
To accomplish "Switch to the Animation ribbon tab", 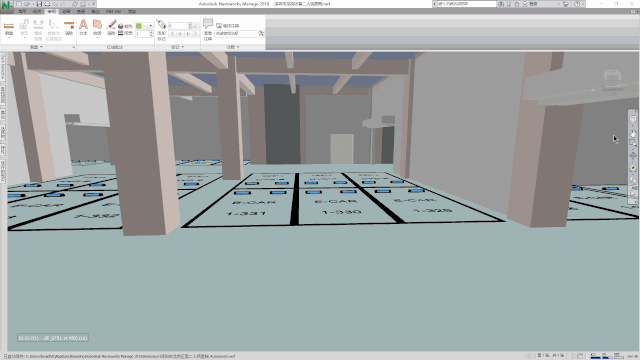I will coord(66,11).
